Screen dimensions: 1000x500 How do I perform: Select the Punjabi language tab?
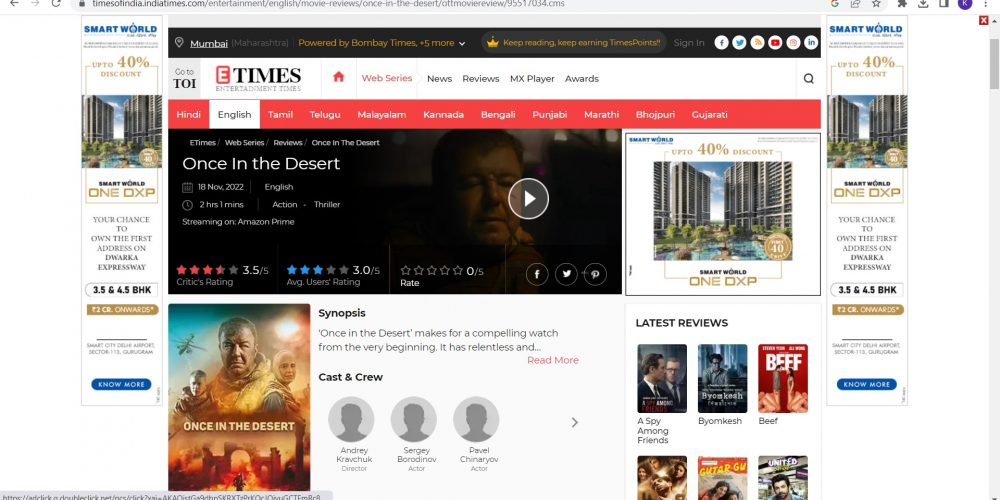550,115
